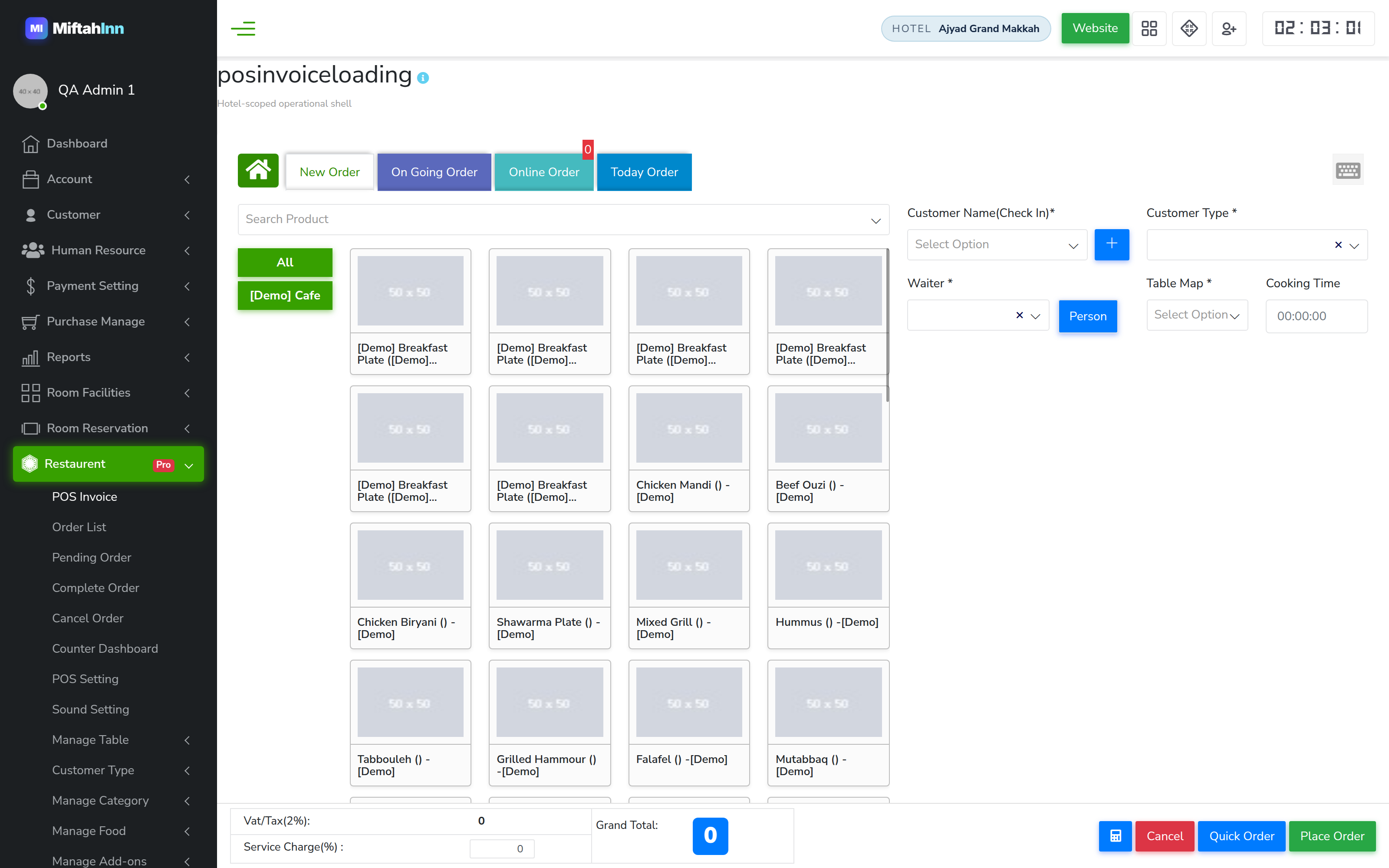Filter products by All category

coord(285,262)
